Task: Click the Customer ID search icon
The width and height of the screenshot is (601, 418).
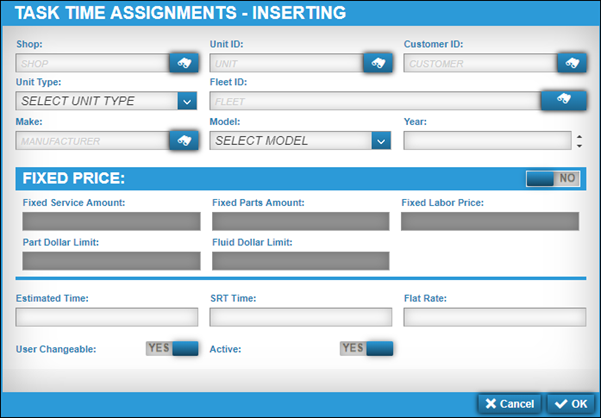Action: (x=570, y=62)
